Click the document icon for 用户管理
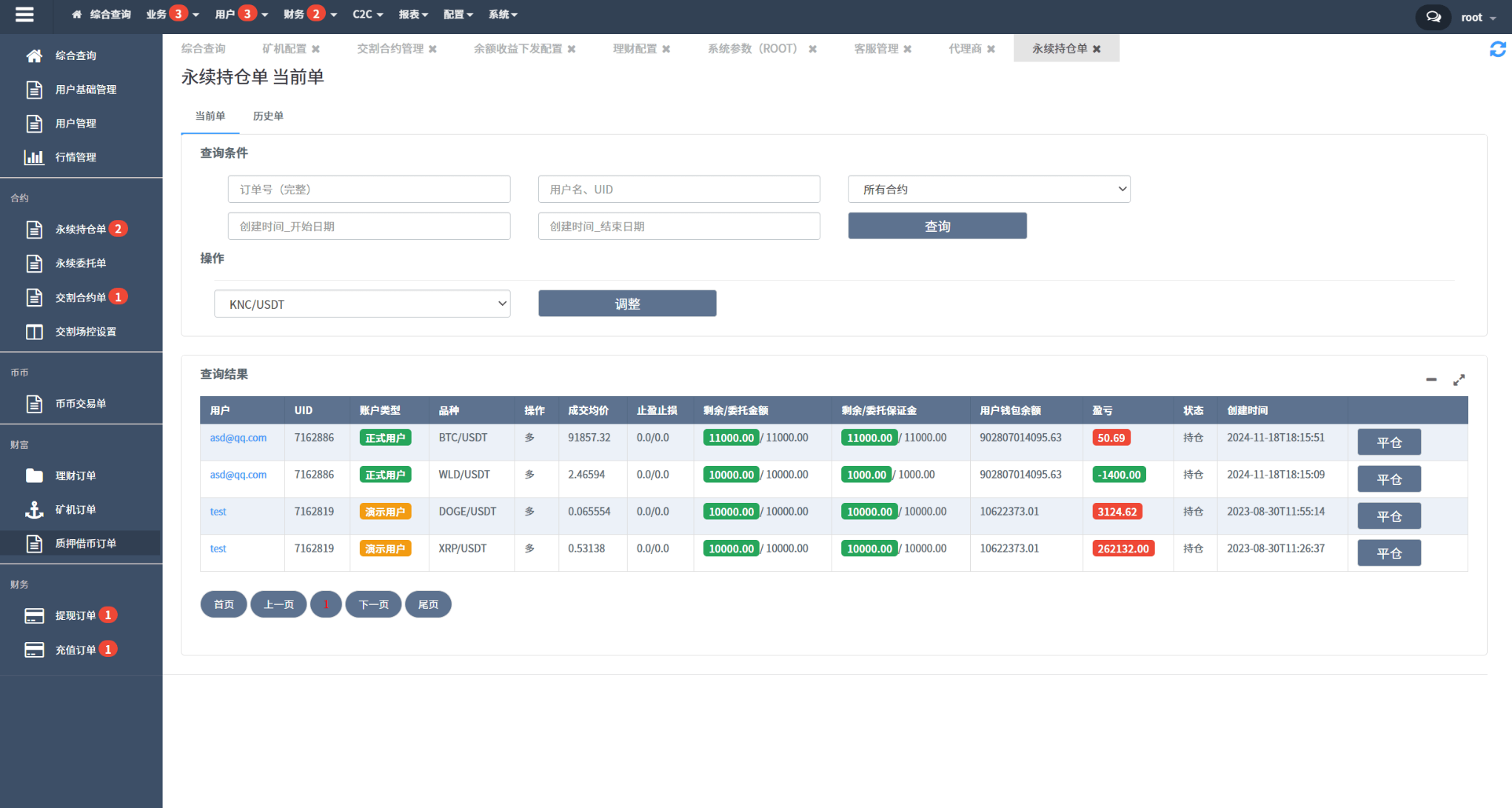1512x808 pixels. [34, 124]
